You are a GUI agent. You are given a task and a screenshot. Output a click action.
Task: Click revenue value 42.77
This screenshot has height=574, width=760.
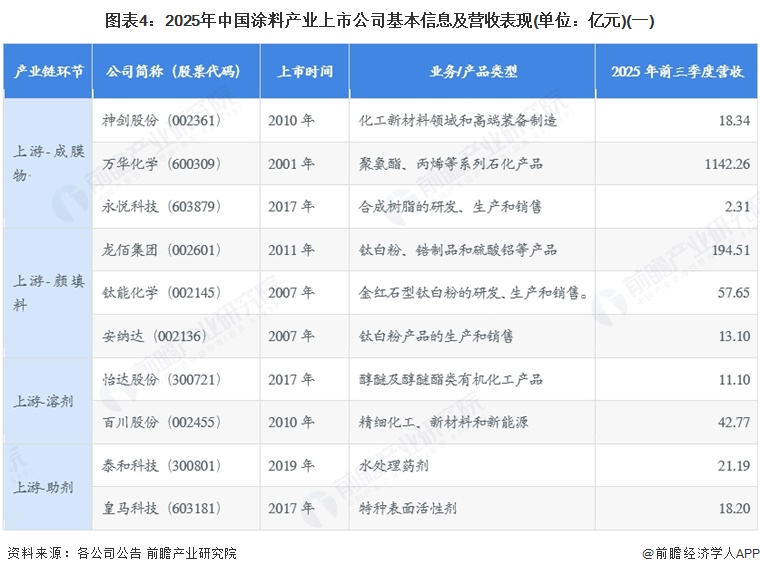click(x=734, y=422)
